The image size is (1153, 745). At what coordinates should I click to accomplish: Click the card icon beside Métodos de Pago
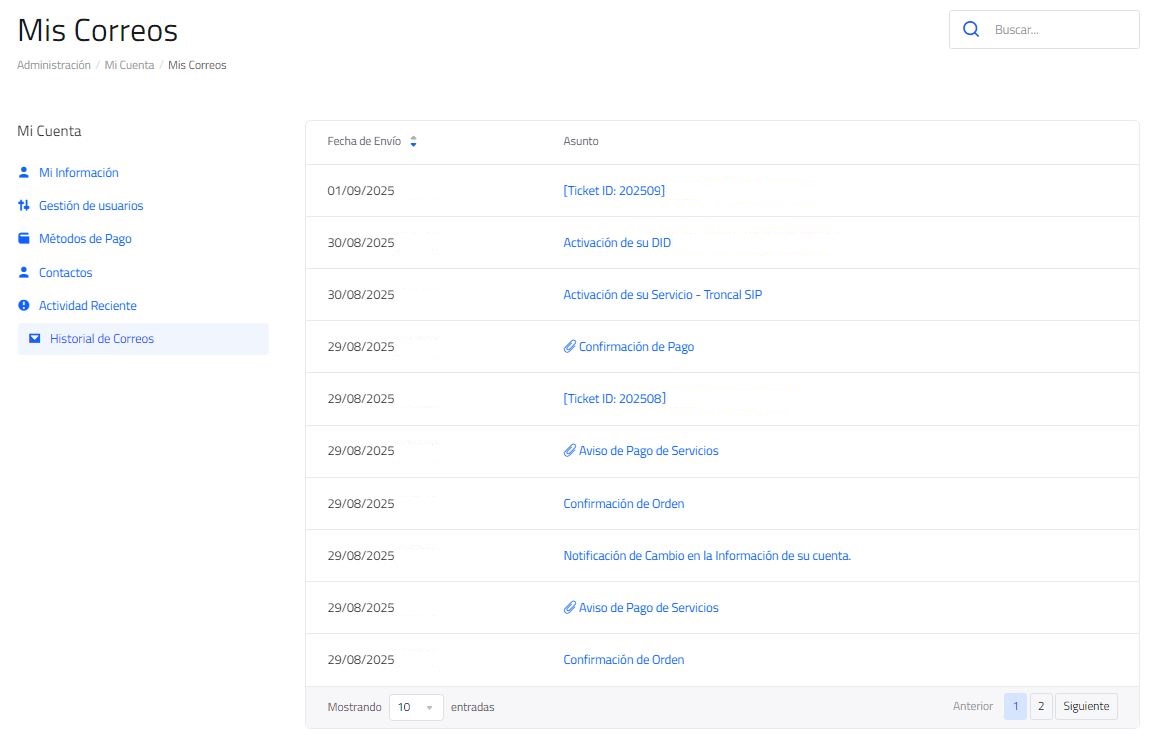pyautogui.click(x=24, y=238)
